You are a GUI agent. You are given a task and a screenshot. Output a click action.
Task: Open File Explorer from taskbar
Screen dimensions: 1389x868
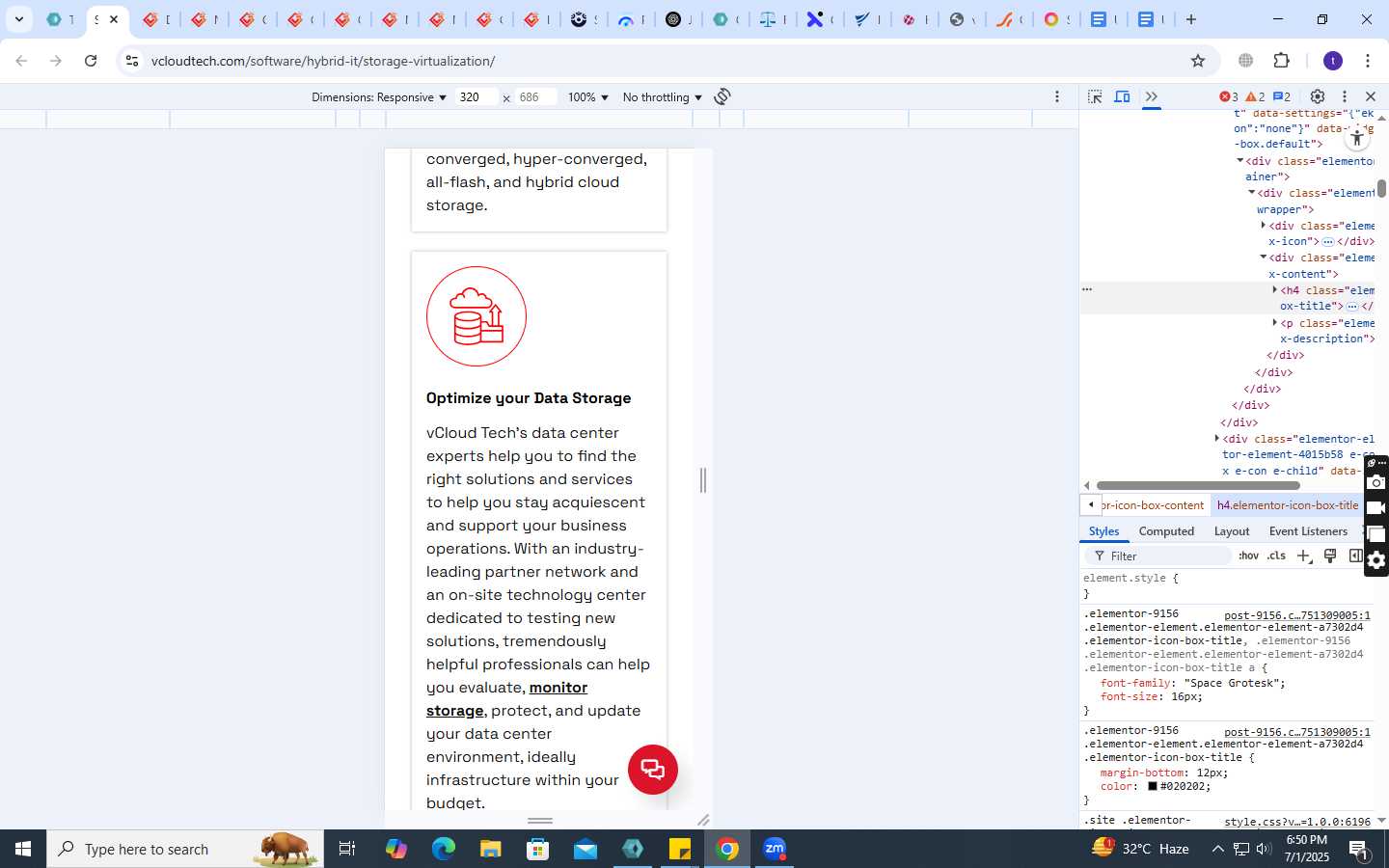490,849
